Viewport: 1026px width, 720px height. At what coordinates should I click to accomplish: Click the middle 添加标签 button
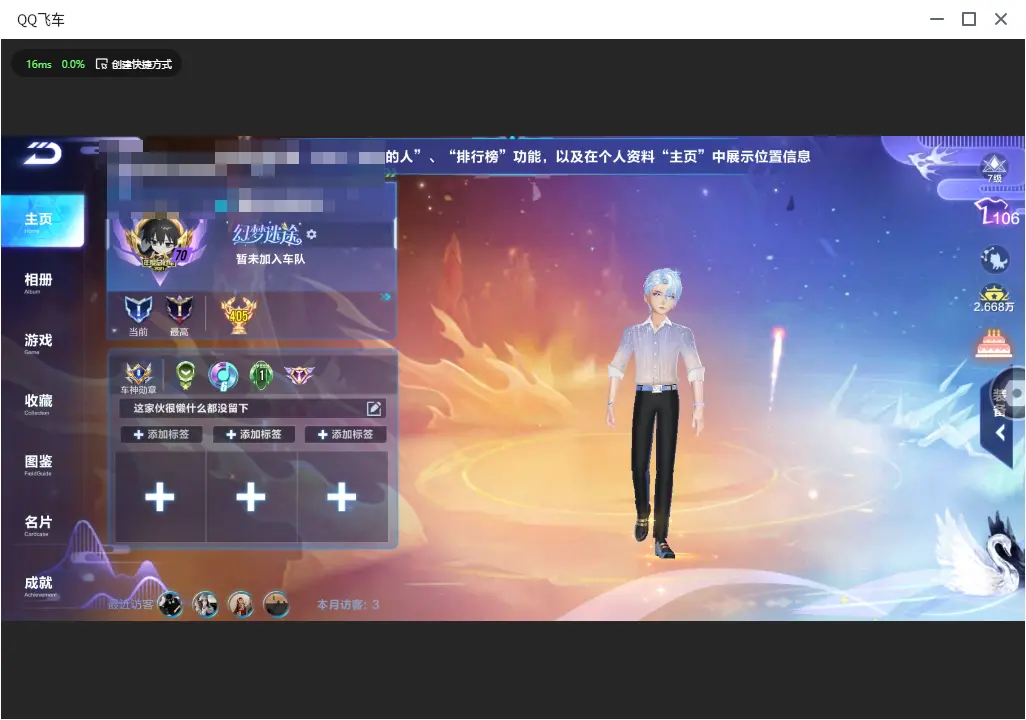[253, 435]
